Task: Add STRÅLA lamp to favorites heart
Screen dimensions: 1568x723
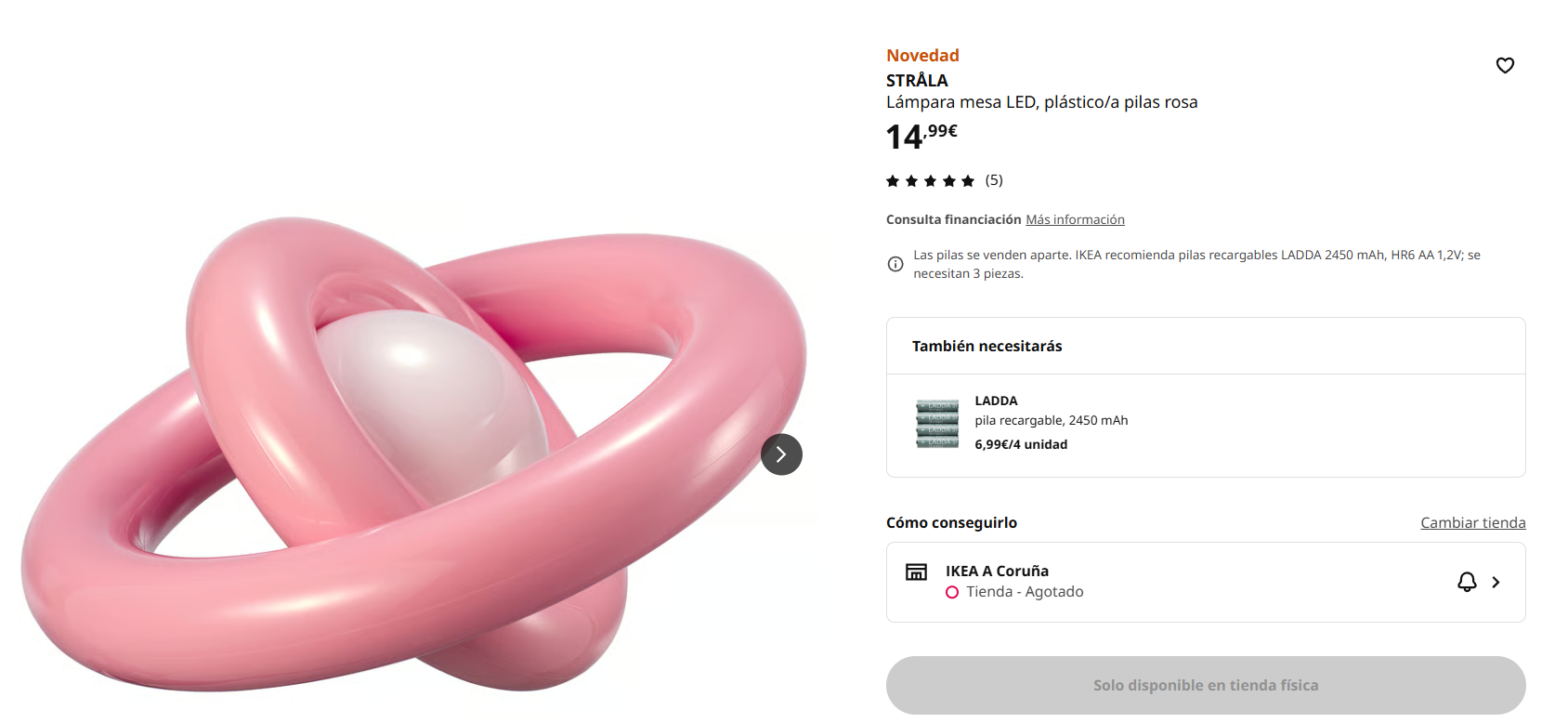Action: point(1505,65)
